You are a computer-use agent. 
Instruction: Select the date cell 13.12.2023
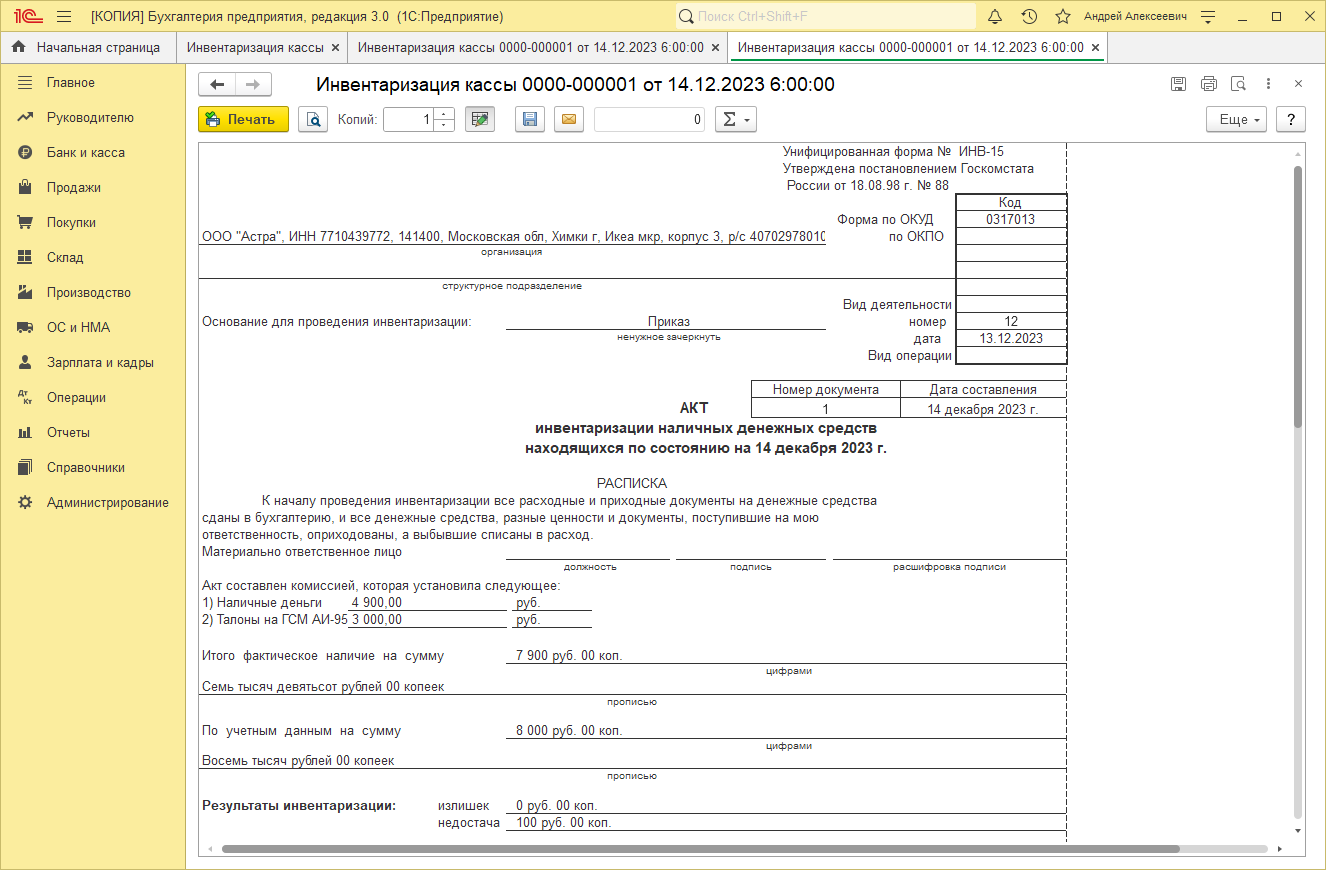(x=1011, y=338)
